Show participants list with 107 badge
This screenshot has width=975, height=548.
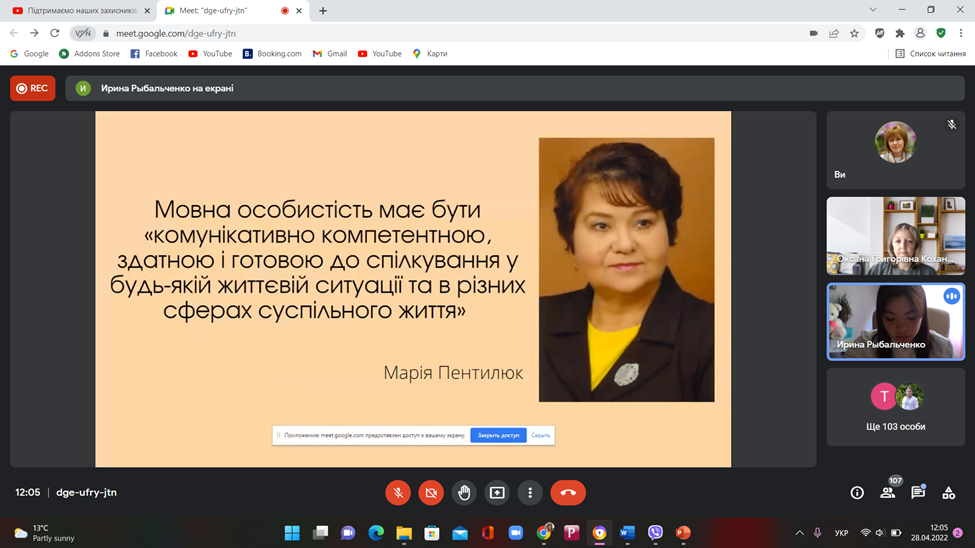point(888,492)
